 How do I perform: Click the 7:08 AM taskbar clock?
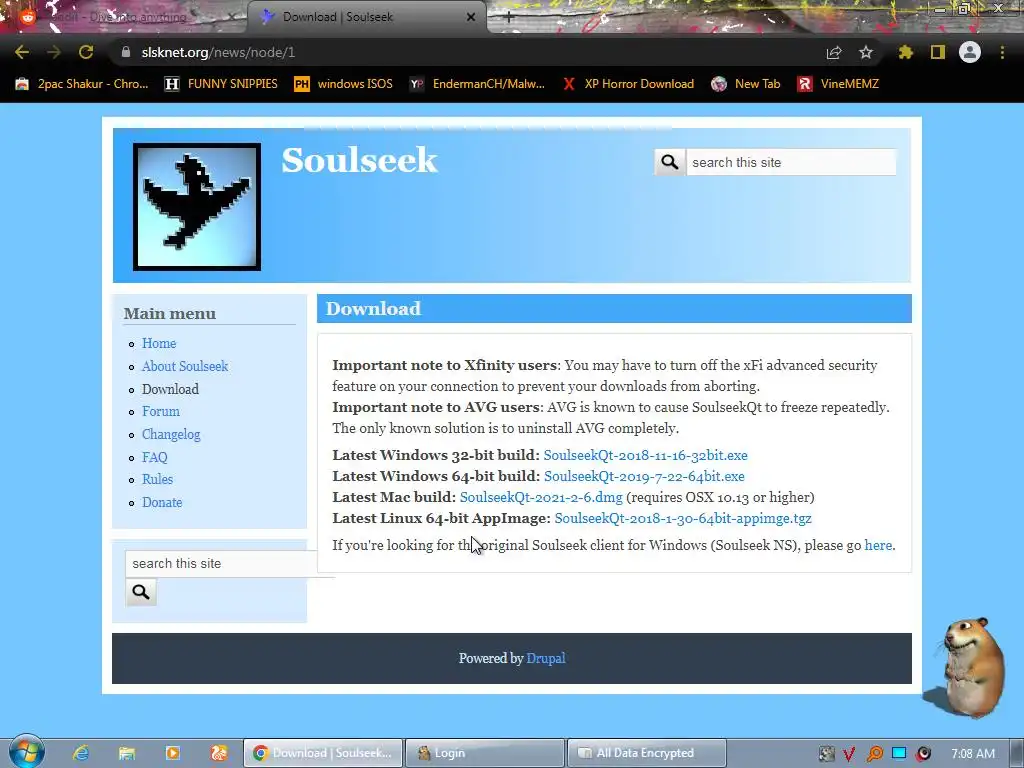pyautogui.click(x=973, y=754)
